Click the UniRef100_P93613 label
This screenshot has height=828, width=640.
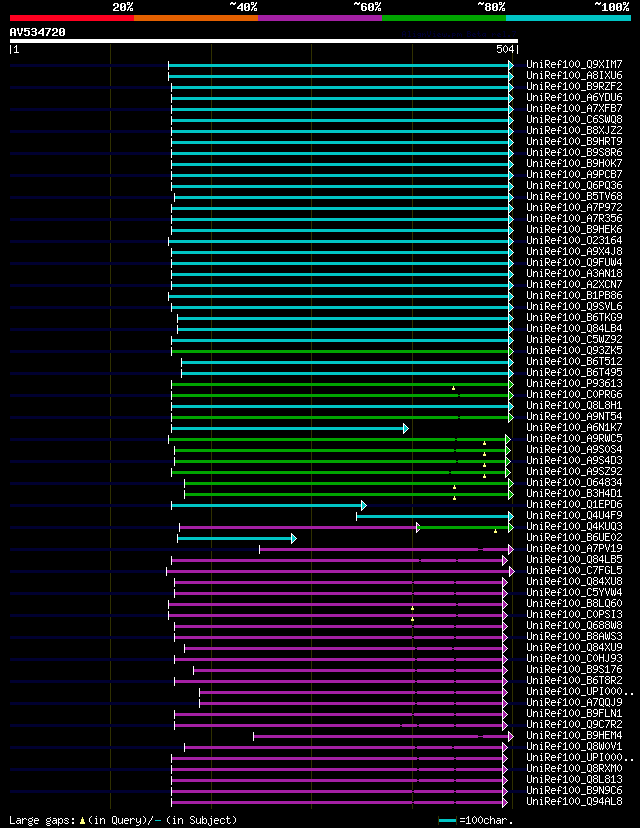[x=574, y=383]
